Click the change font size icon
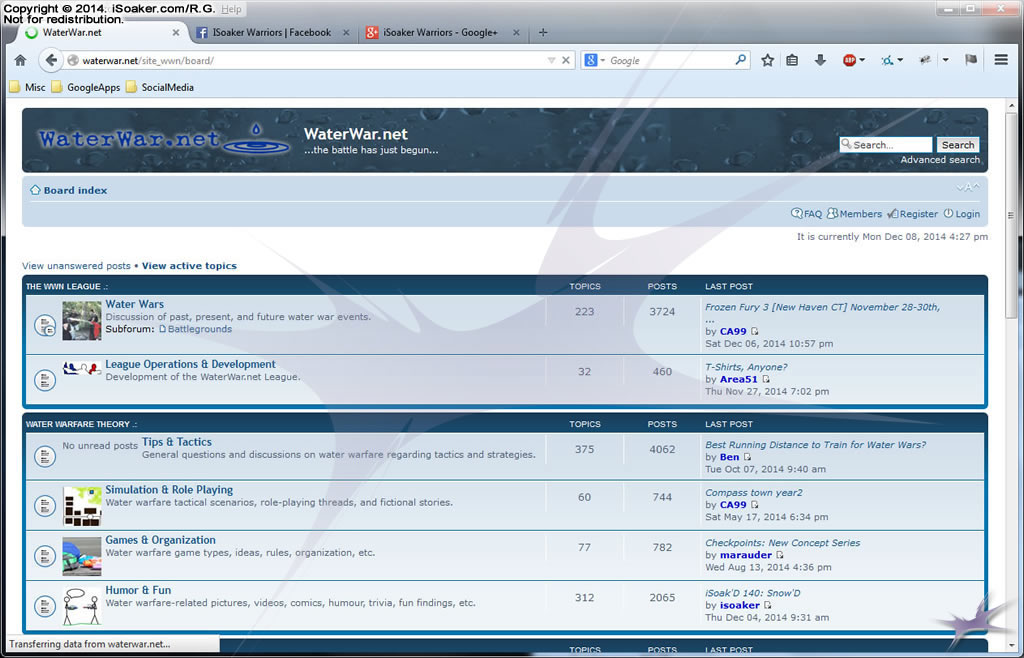1024x658 pixels. point(968,187)
